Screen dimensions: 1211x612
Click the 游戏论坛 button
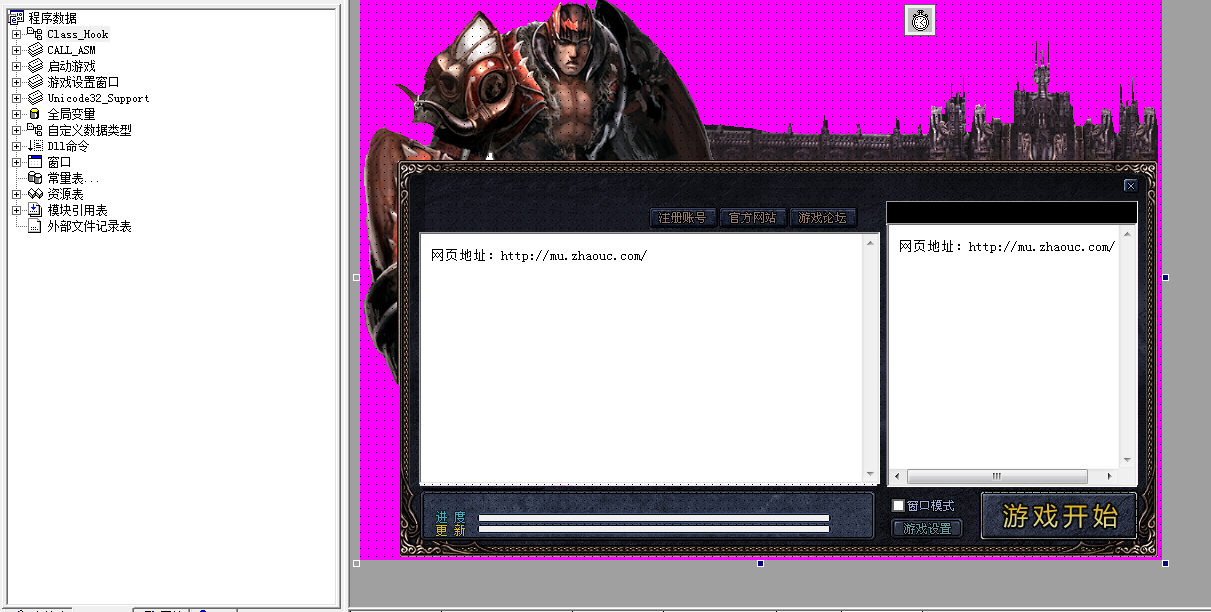coord(822,218)
